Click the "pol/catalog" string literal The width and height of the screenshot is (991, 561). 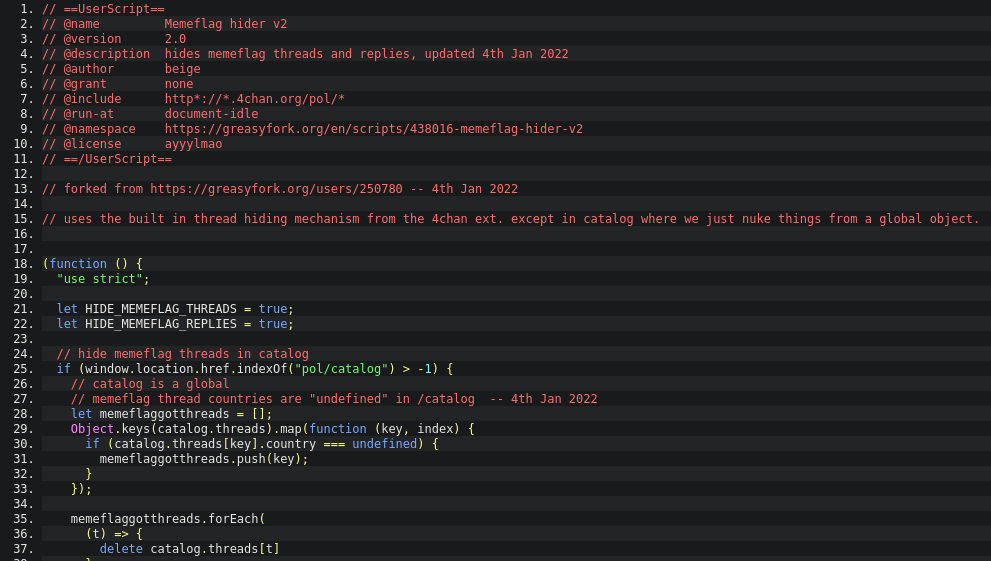(341, 369)
